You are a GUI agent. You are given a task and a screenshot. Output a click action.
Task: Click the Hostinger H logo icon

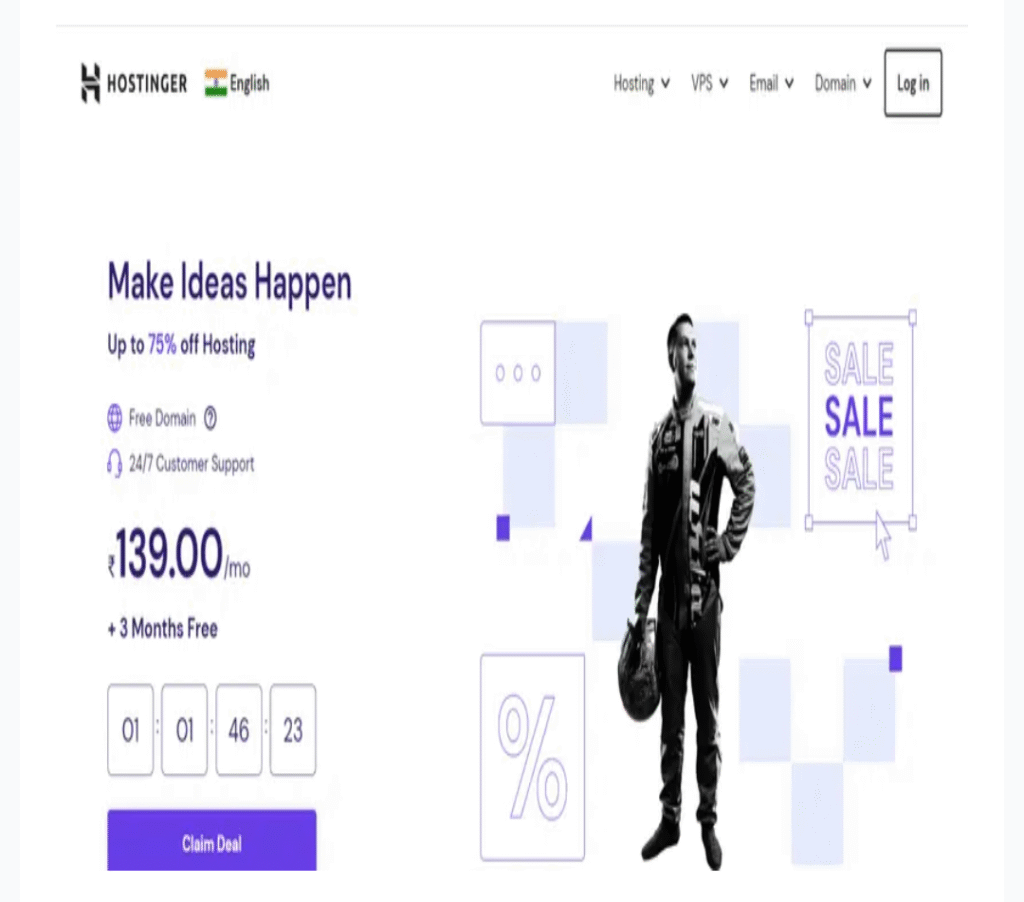coord(90,83)
